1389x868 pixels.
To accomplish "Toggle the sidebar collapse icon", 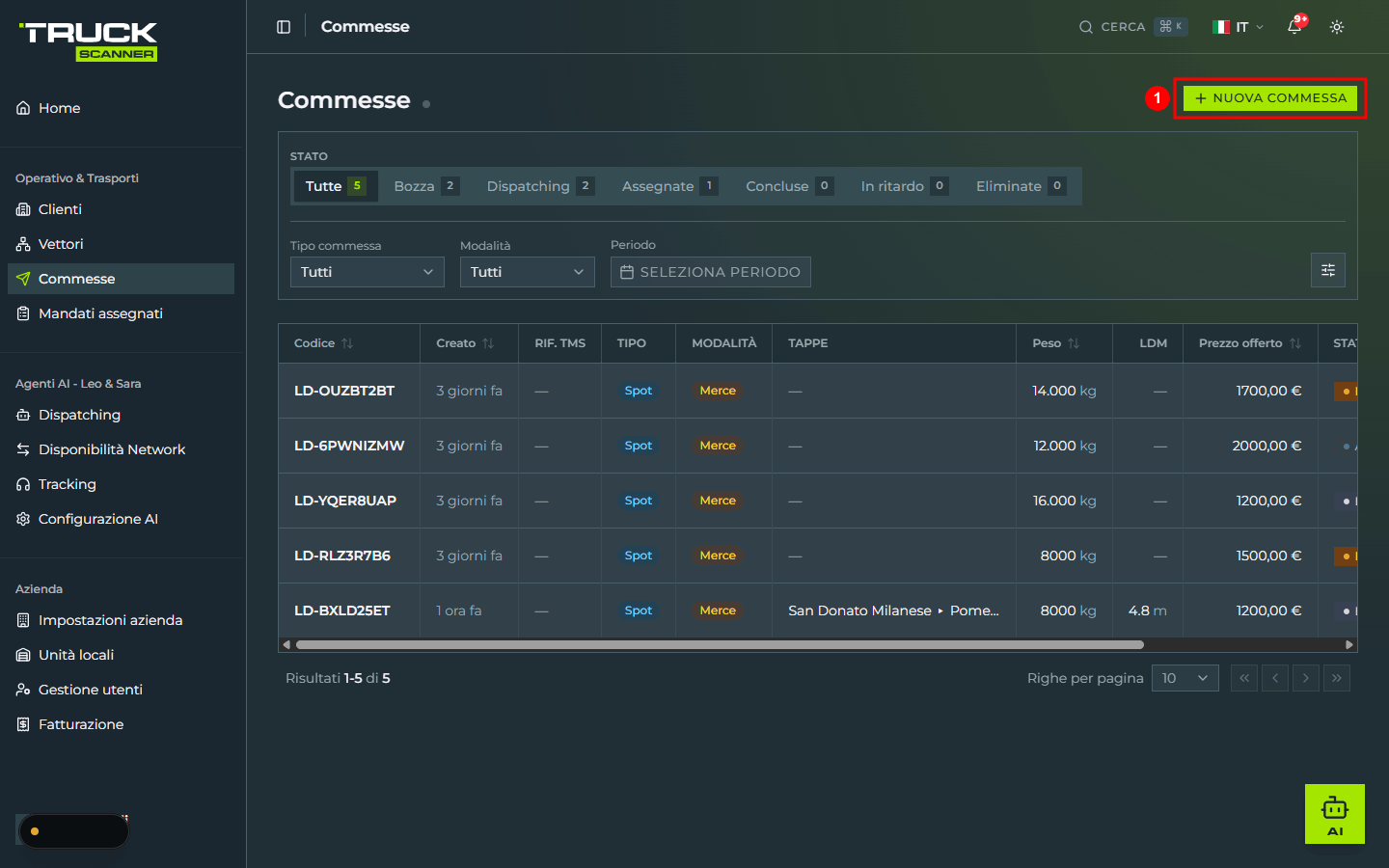I will [x=284, y=27].
